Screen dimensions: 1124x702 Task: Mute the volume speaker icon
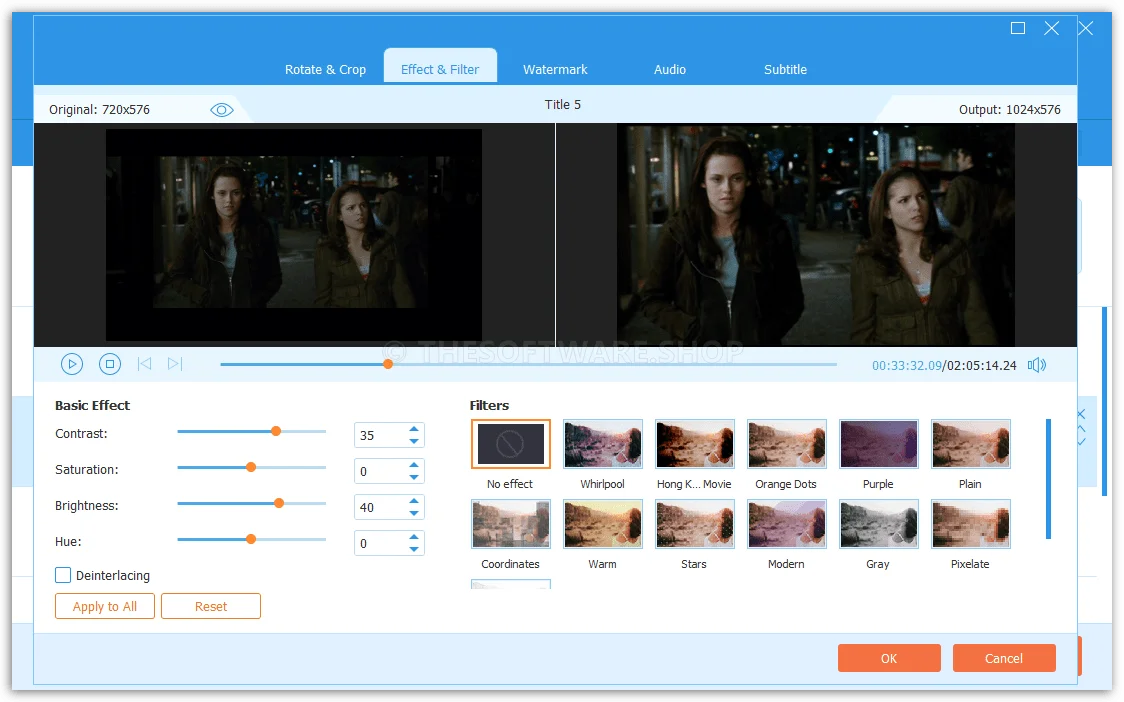pyautogui.click(x=1037, y=365)
